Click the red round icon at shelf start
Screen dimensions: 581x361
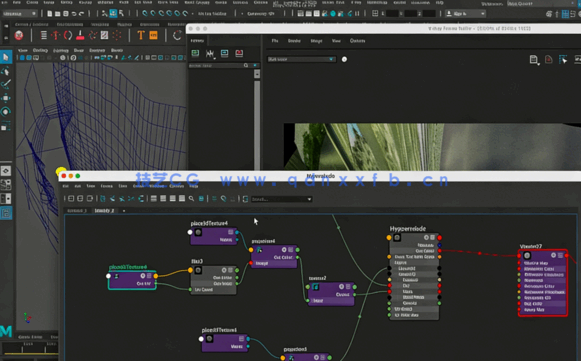[x=19, y=35]
